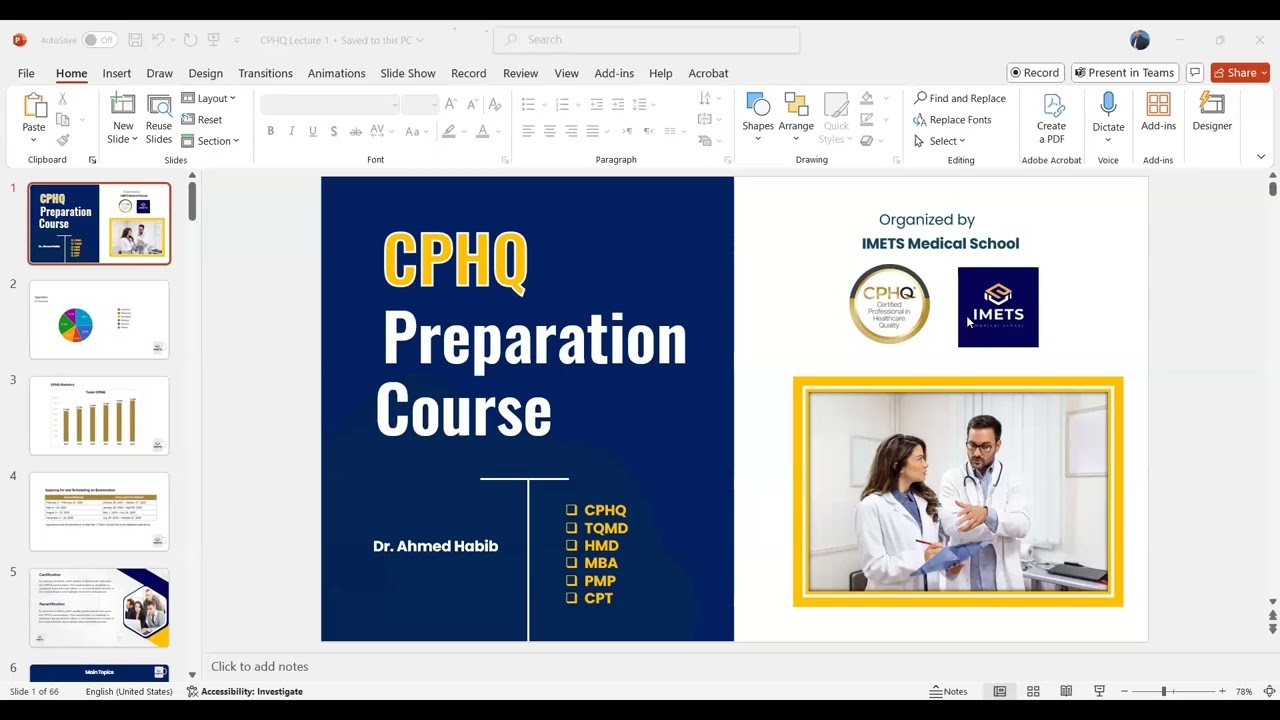Click the user account avatar
The width and height of the screenshot is (1280, 720).
tap(1140, 40)
